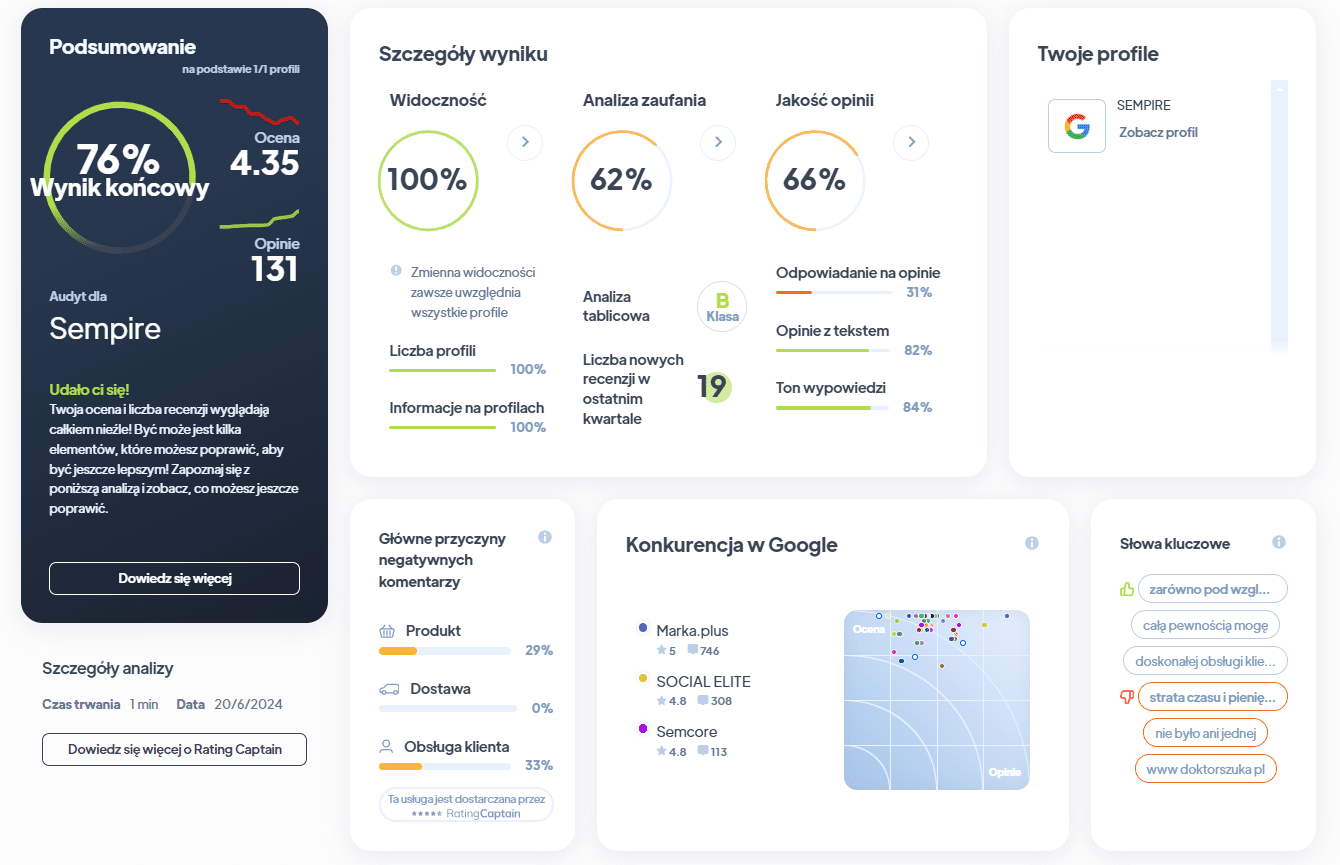Click info icon beside Główne przyczyny negatywnych komentarzy

point(545,537)
